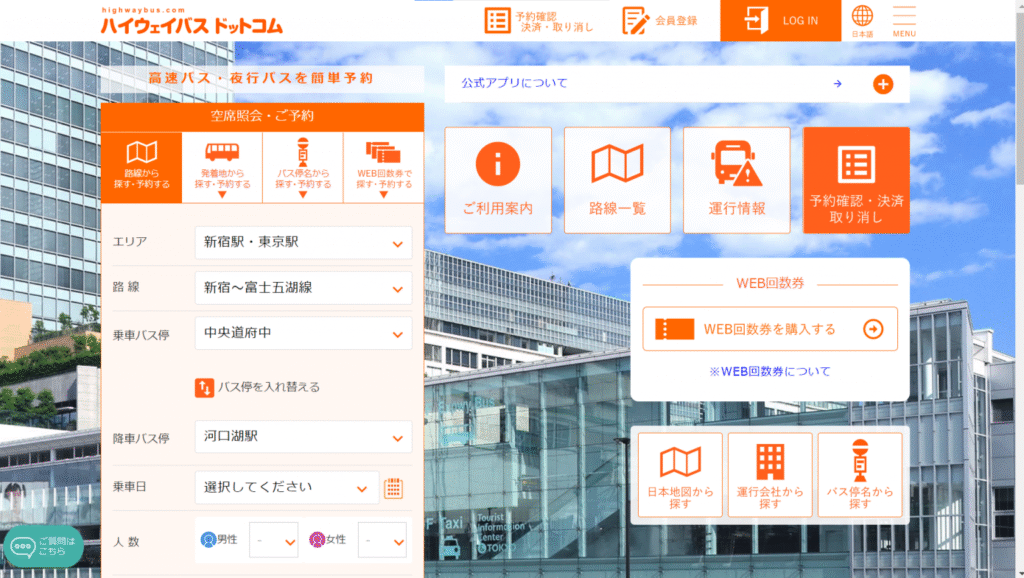
Task: Switch to 発着地から探す・予約する tab
Action: [x=222, y=168]
